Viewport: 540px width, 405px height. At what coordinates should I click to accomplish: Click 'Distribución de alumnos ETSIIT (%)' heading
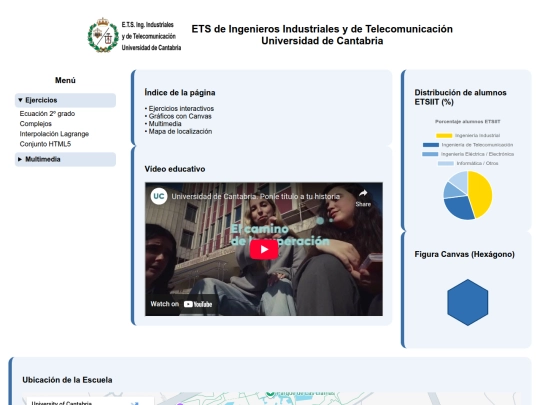point(460,97)
